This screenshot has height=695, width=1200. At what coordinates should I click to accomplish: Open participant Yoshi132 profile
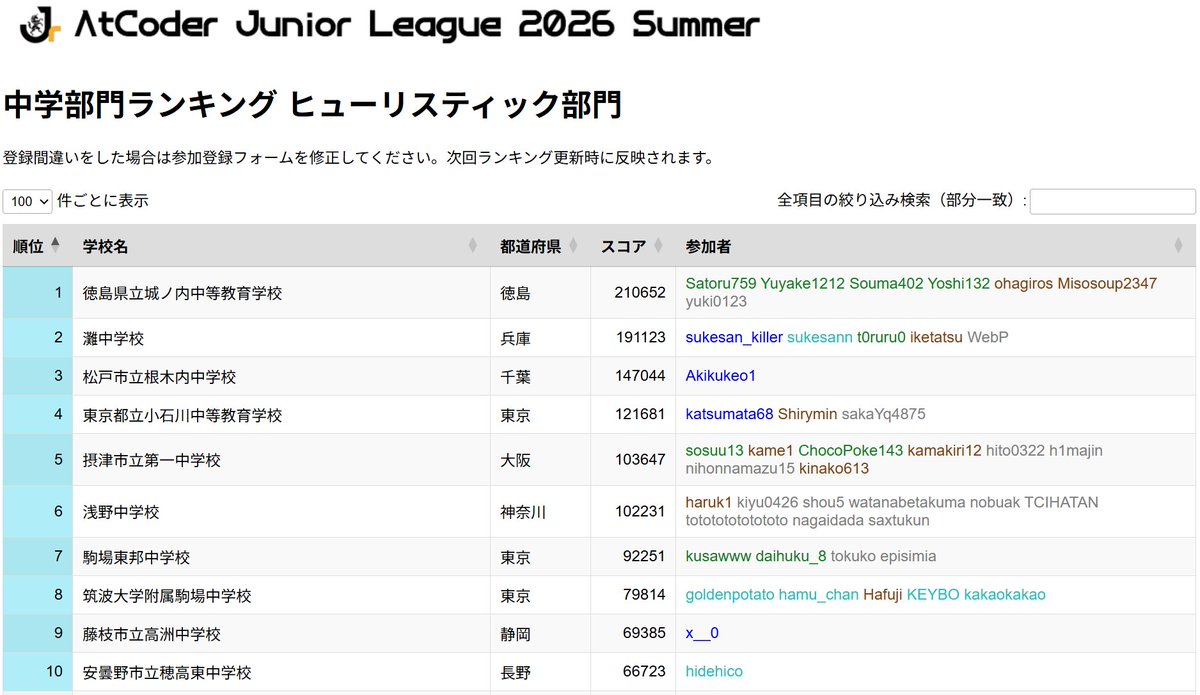tap(959, 283)
